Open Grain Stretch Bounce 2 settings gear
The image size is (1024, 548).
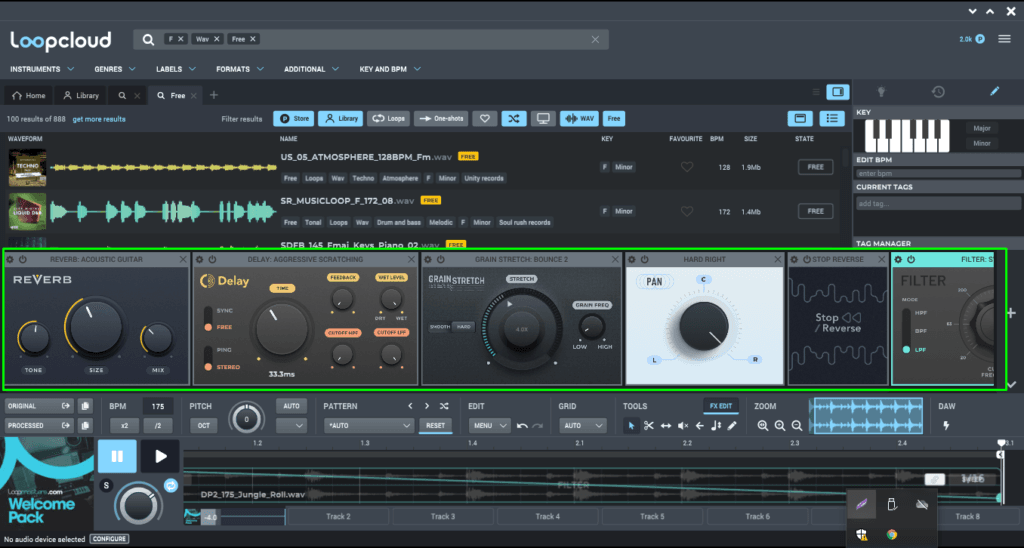tap(428, 259)
